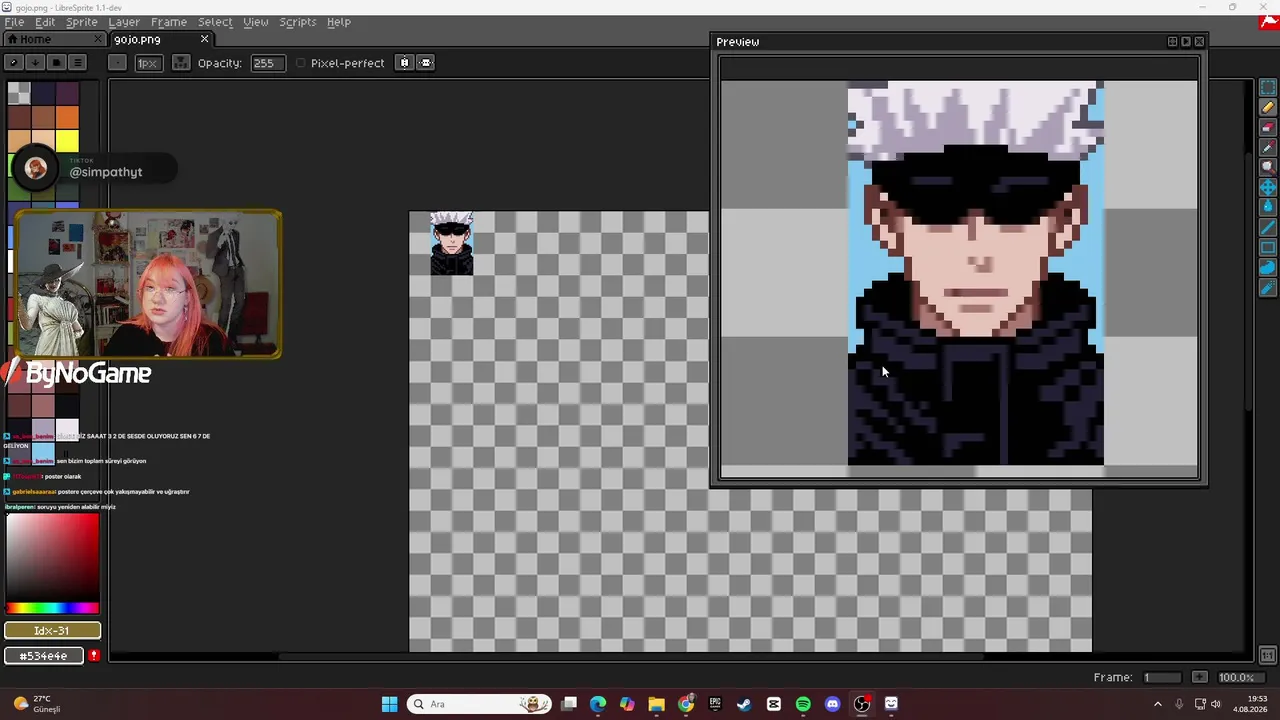Screen dimensions: 1280x720
Task: Select the Paint Bucket tool
Action: 1268,208
